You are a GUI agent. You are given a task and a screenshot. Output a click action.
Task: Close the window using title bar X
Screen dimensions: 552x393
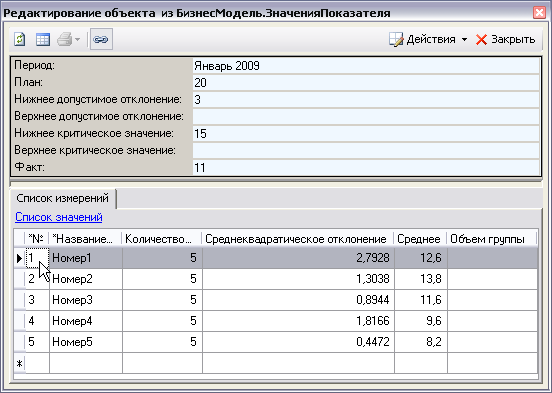tap(539, 13)
